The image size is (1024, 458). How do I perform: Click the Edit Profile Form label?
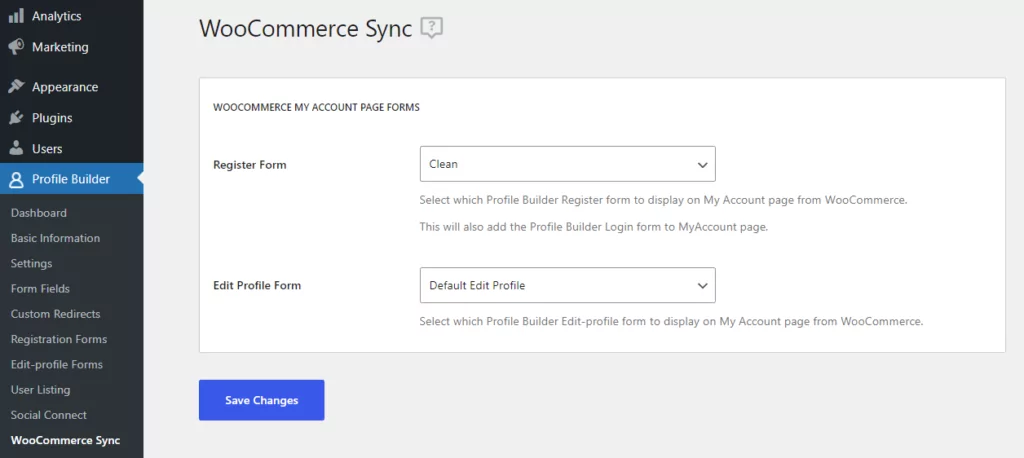tap(257, 286)
